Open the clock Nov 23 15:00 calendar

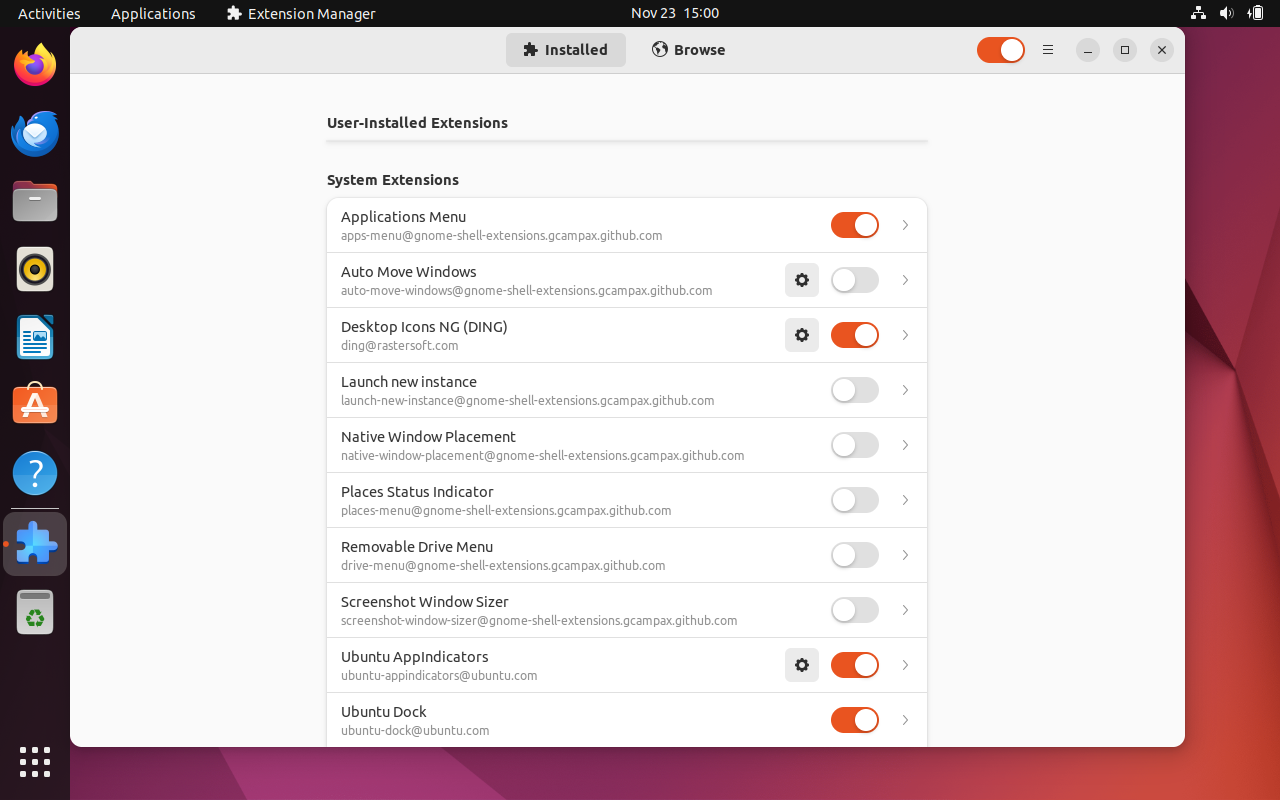pyautogui.click(x=675, y=13)
